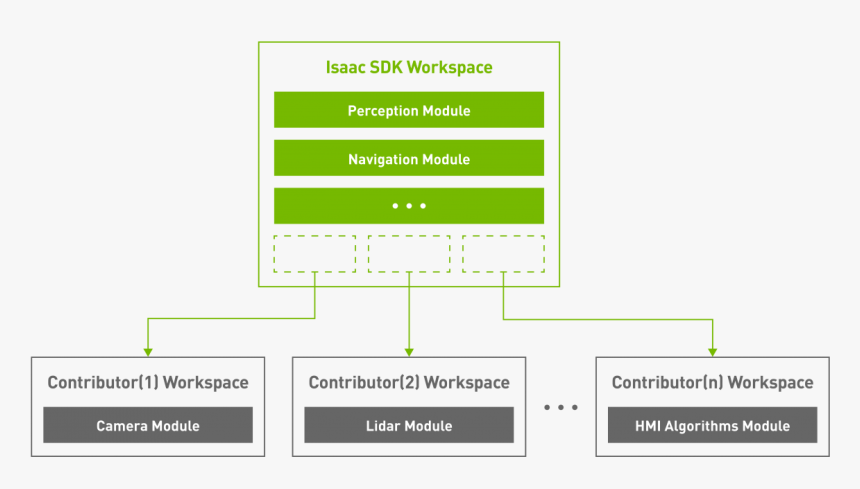Click the arrowhead entering Contributor(1) Workspace
Screen dimensions: 860x489
pos(148,351)
